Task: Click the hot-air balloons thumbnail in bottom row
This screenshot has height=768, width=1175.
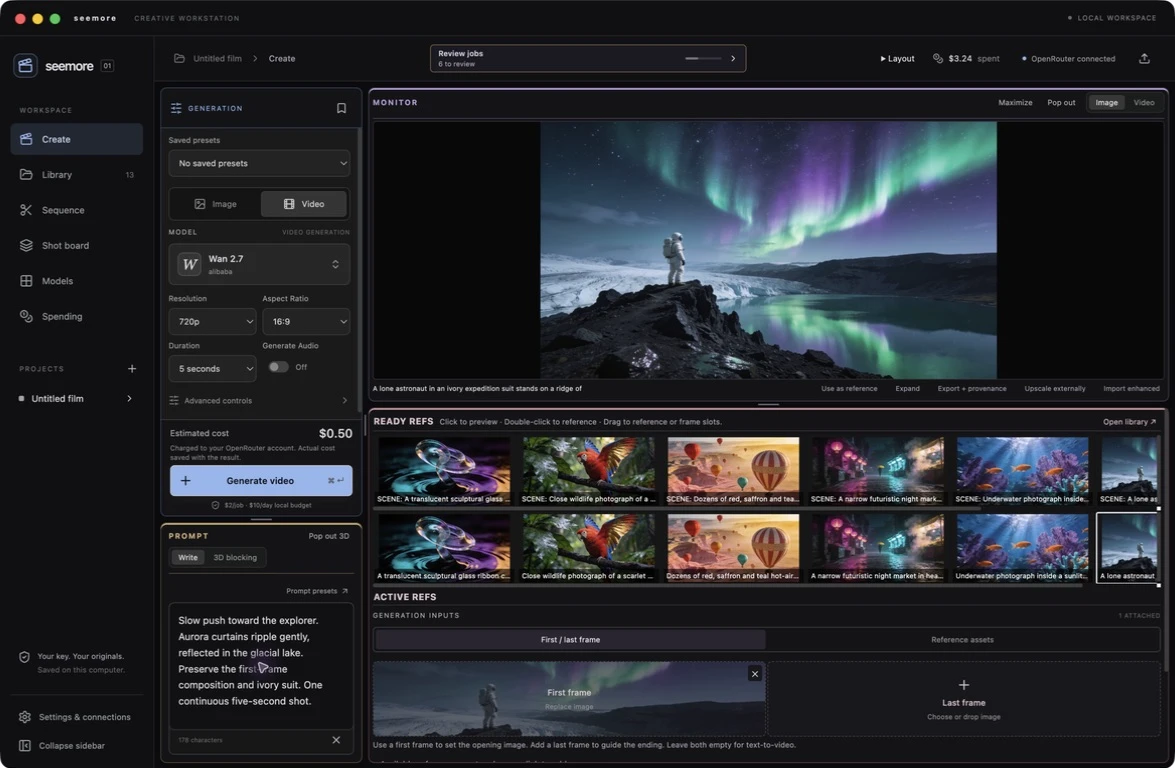Action: [733, 548]
